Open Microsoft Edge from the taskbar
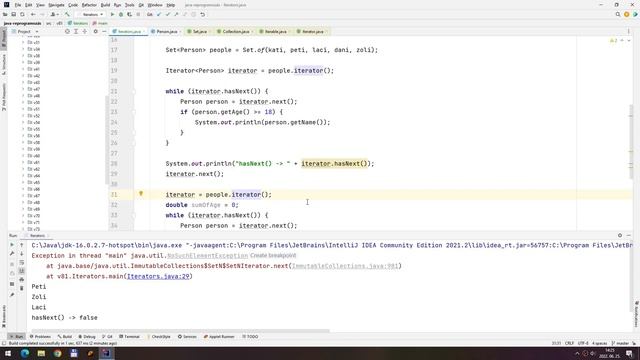This screenshot has width=640, height=360. pyautogui.click(x=24, y=353)
